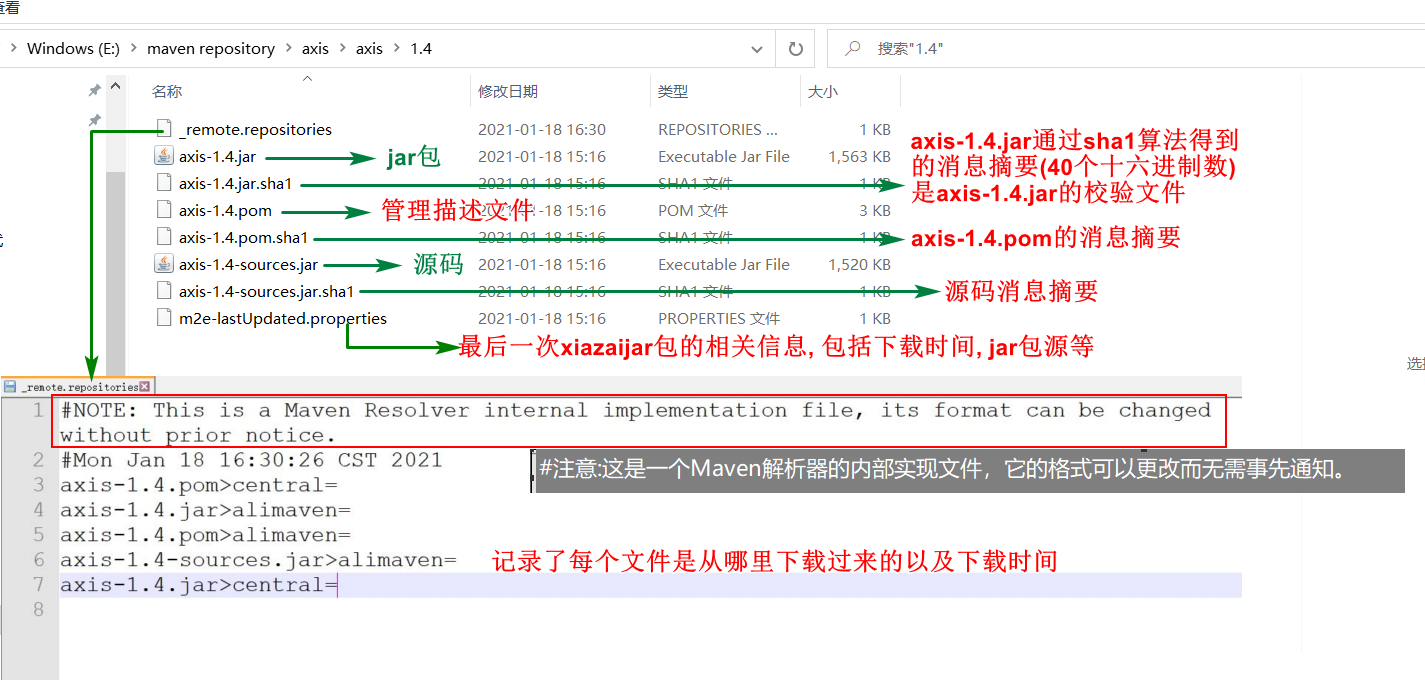Viewport: 1425px width, 682px height.
Task: Click the upper pin icon above the file list
Action: 93,89
